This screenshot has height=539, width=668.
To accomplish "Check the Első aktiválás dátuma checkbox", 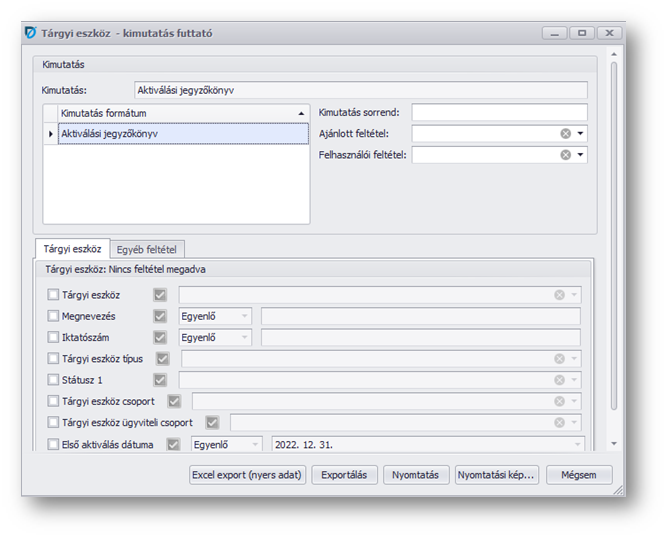I will [54, 444].
